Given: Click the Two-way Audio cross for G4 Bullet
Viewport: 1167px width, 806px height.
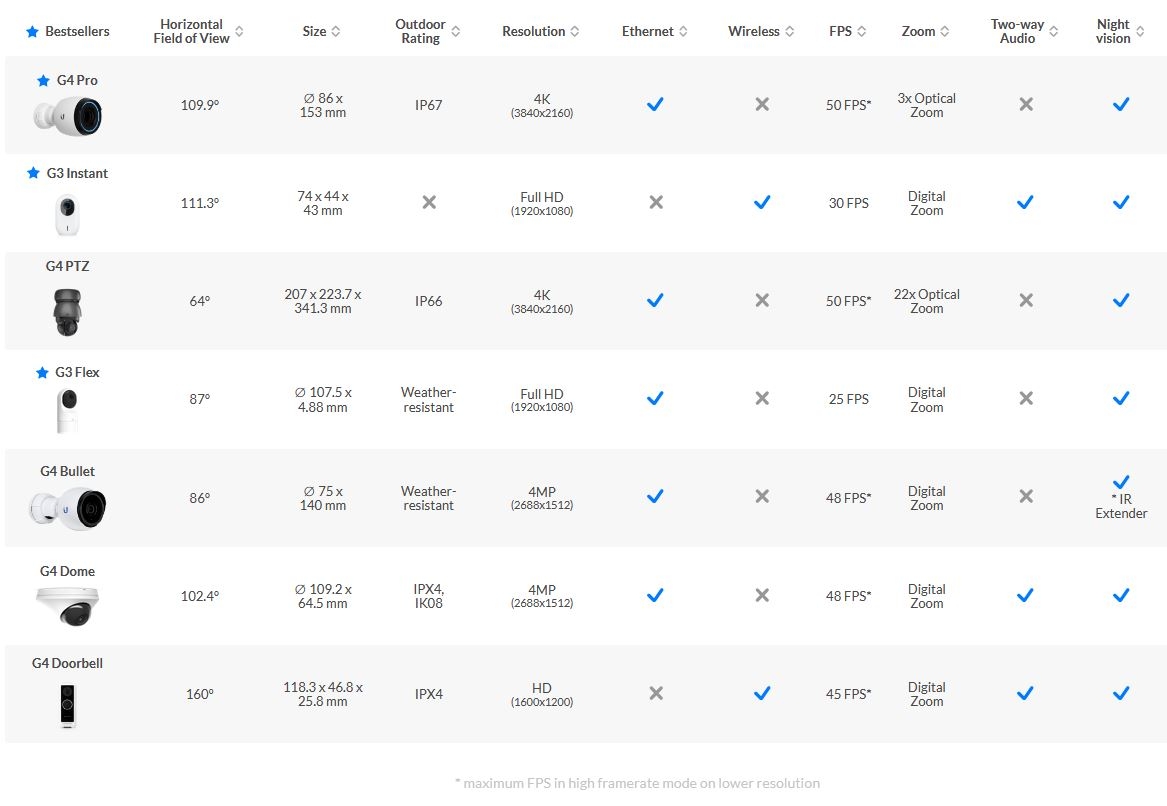Looking at the screenshot, I should [x=1026, y=496].
